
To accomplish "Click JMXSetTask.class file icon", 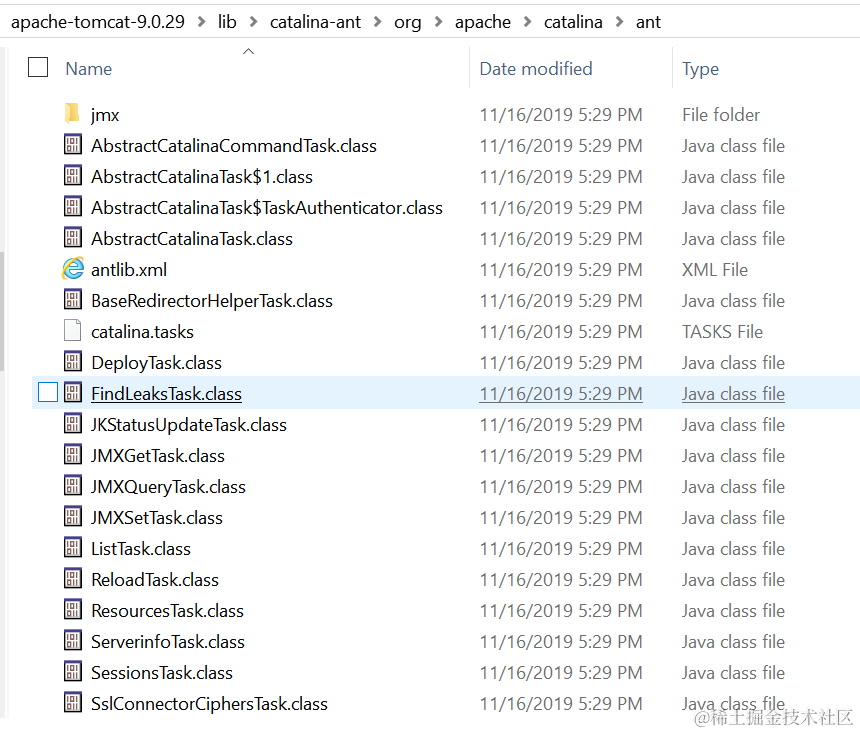I will (x=72, y=517).
